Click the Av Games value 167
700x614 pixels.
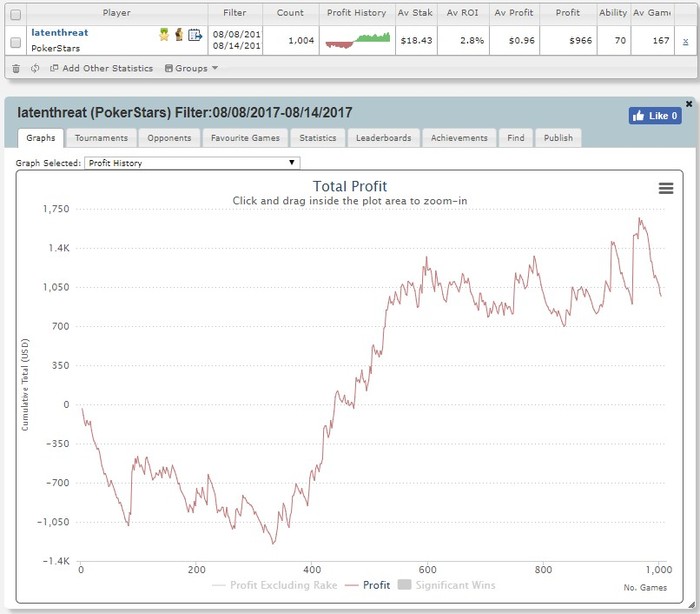[661, 41]
